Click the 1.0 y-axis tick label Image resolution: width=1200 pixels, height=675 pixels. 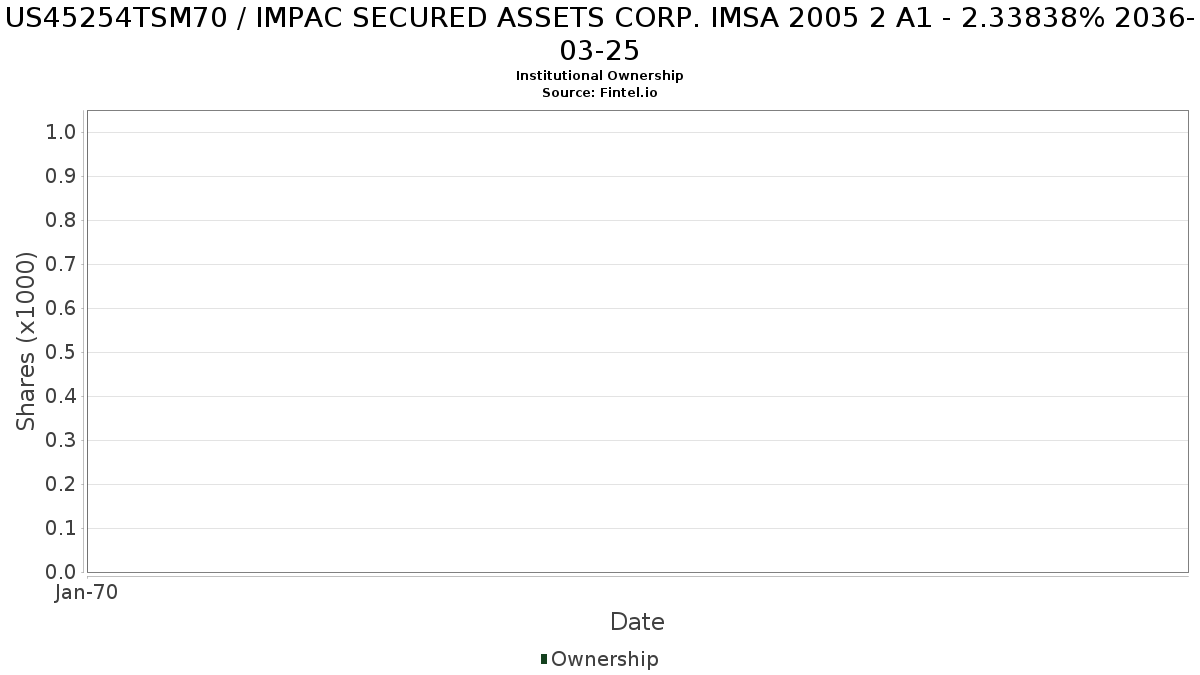61,132
